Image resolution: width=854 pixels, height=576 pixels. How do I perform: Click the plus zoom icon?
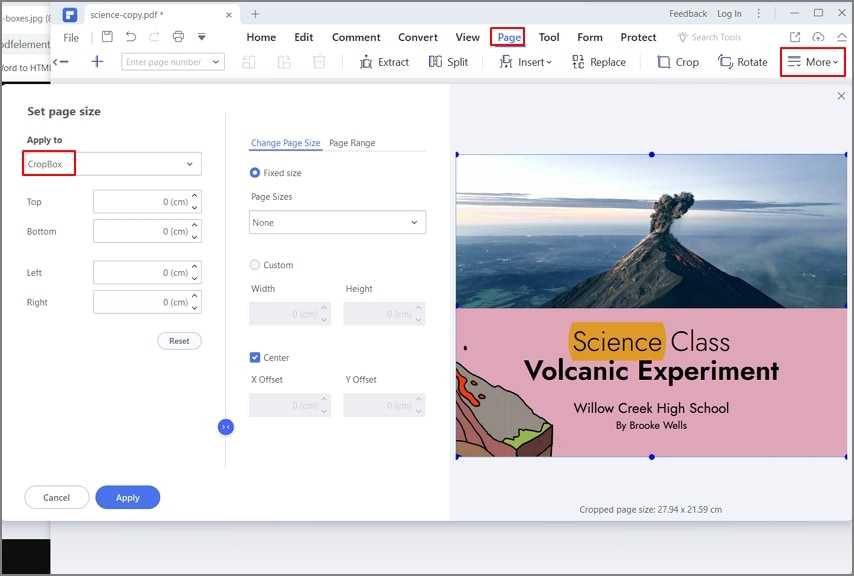[97, 62]
